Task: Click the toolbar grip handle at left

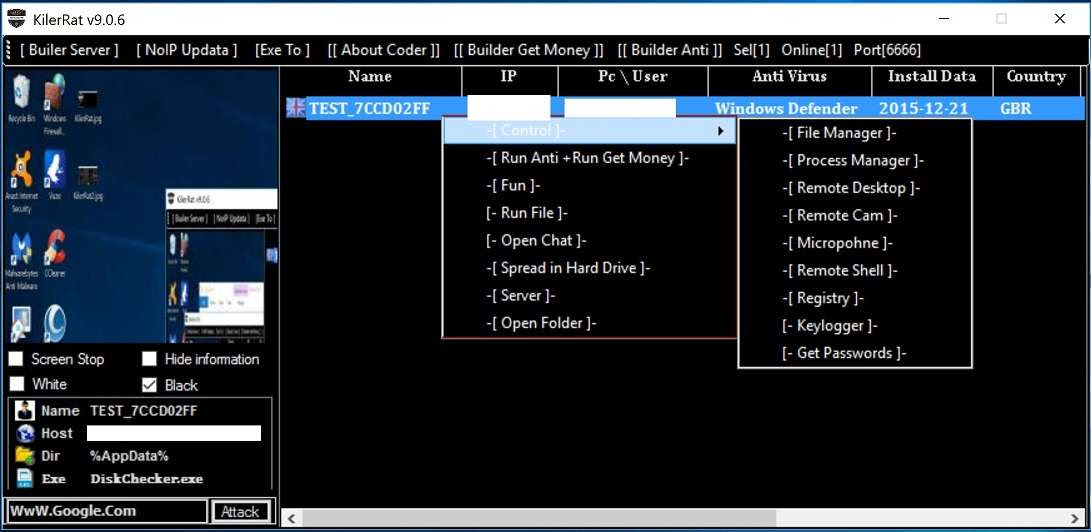Action: tap(8, 50)
